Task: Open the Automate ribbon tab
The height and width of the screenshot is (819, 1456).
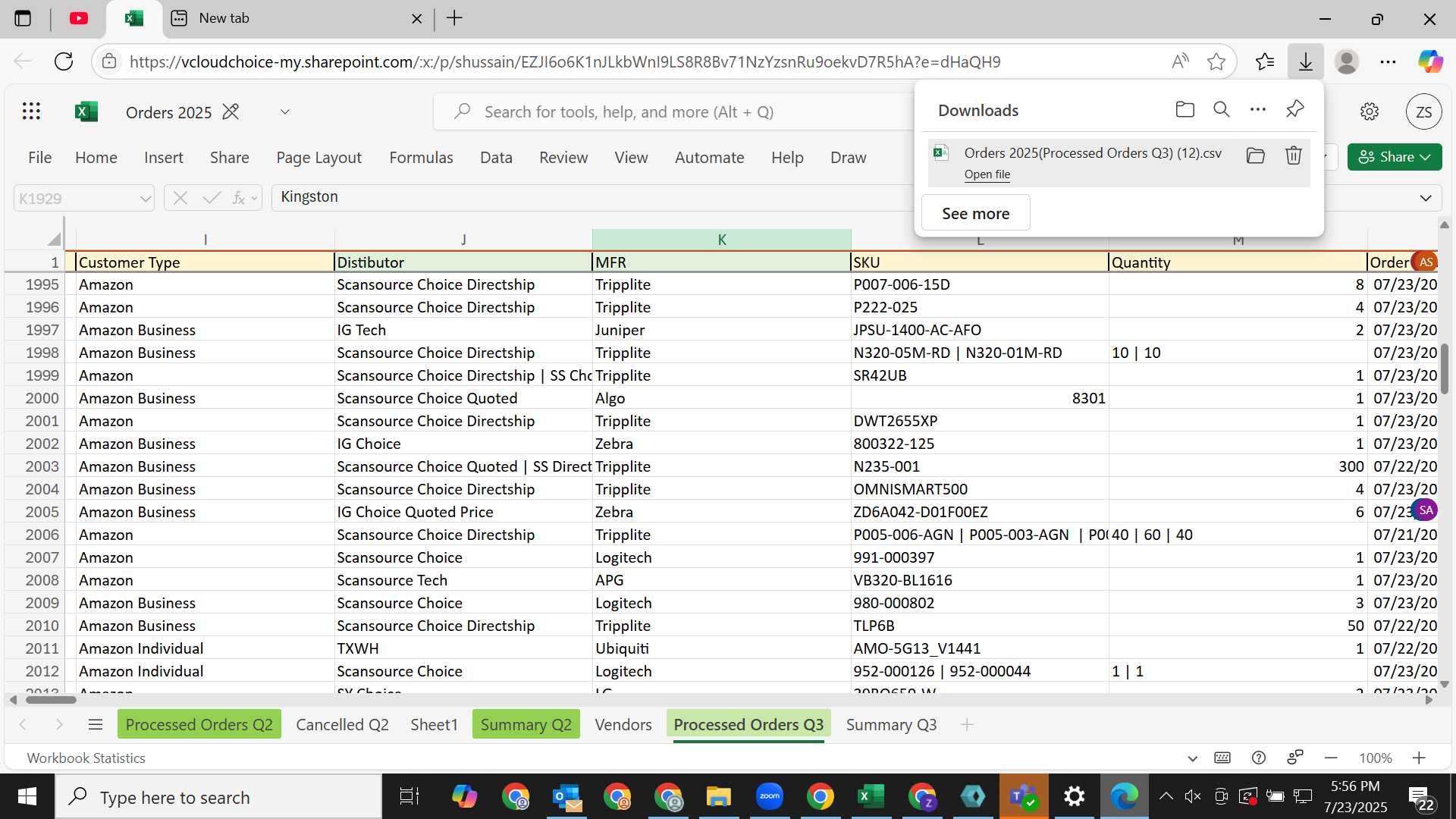Action: 709,157
